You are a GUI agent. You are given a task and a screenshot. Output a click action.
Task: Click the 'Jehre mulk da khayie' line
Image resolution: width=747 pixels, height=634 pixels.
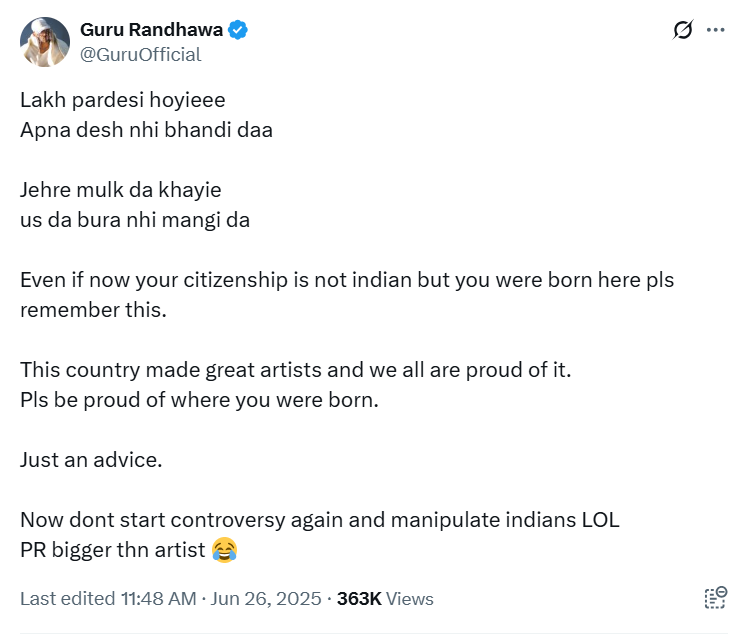[121, 190]
